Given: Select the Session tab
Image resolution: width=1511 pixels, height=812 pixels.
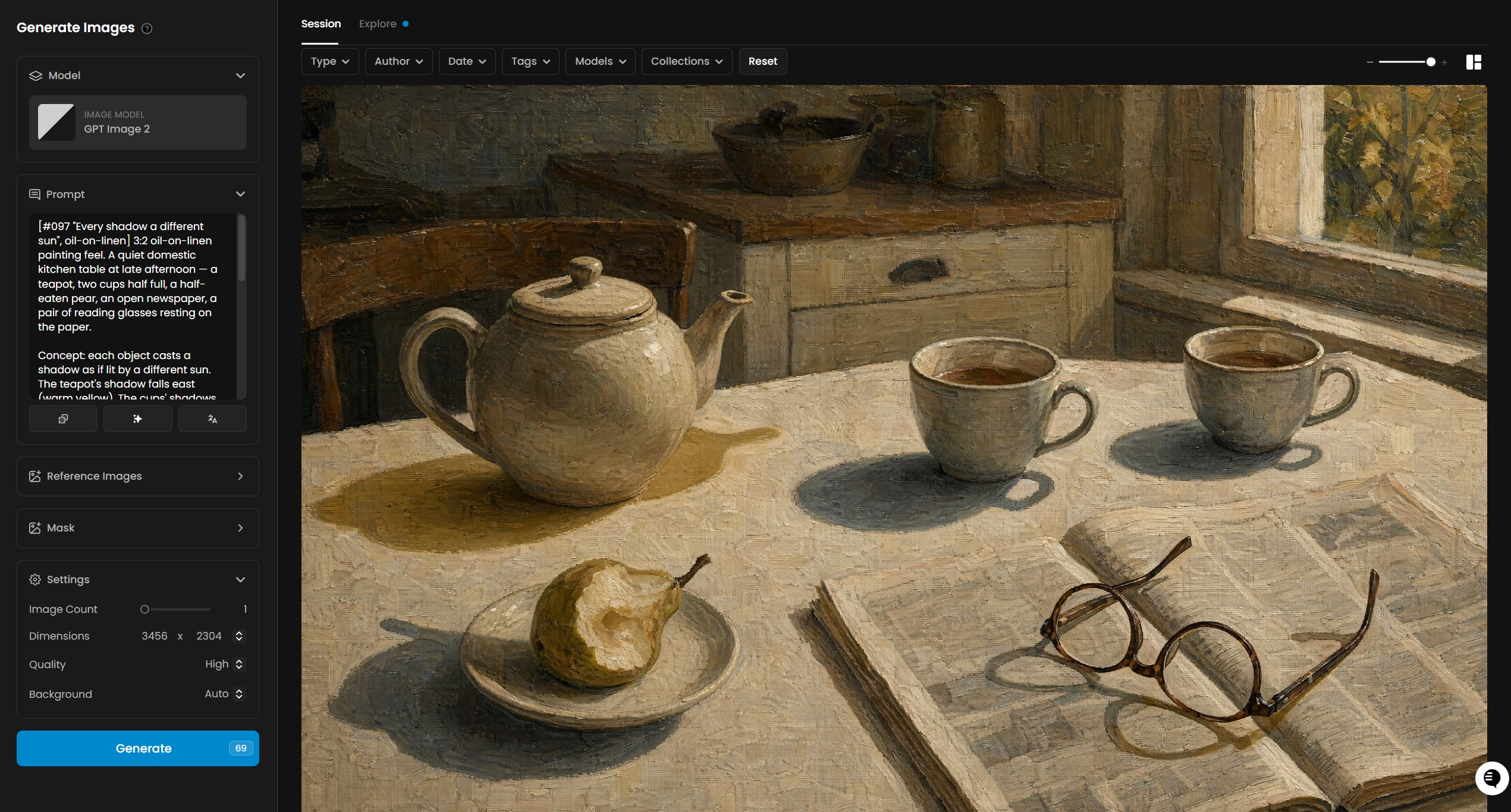Looking at the screenshot, I should click(321, 24).
